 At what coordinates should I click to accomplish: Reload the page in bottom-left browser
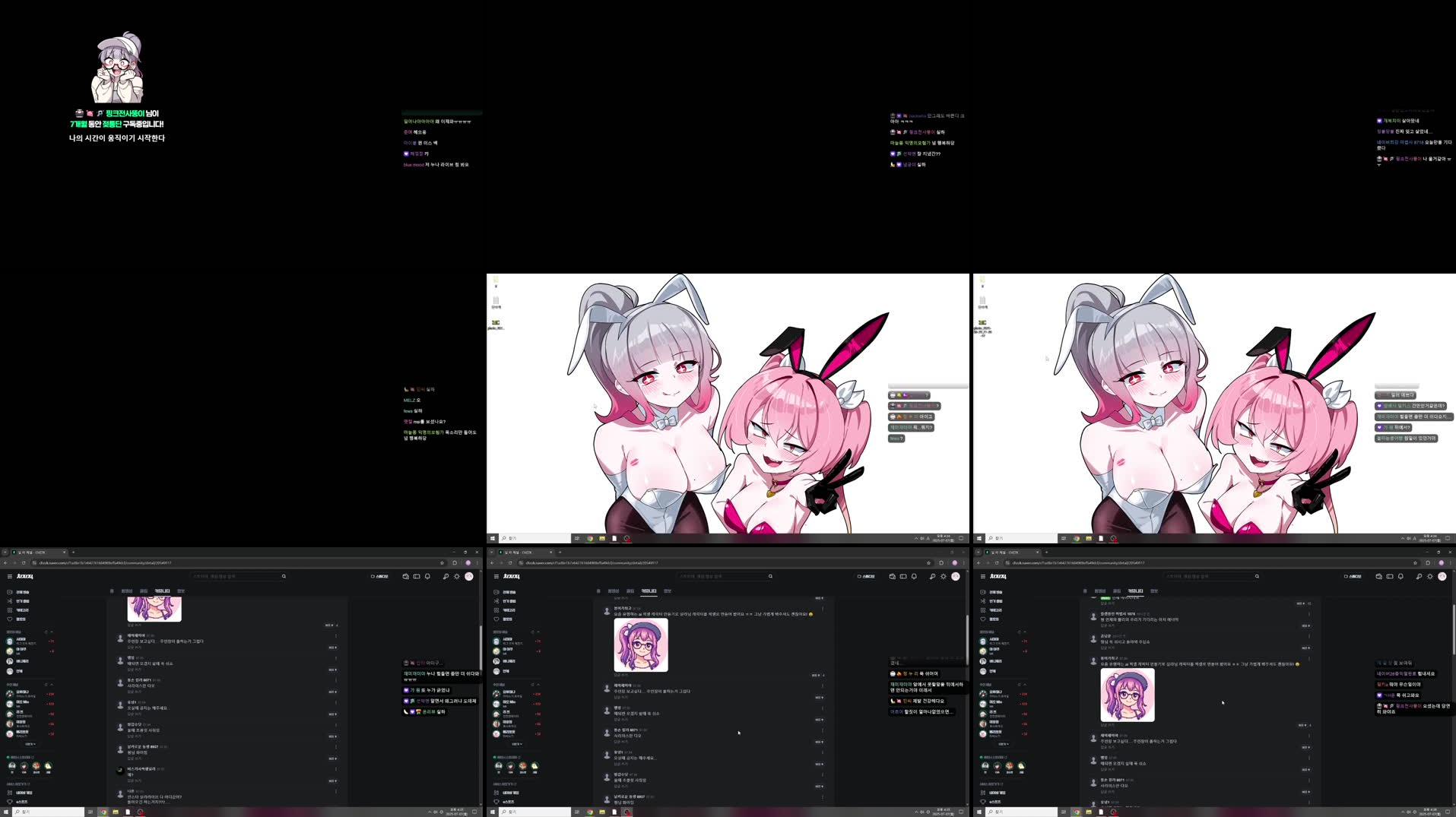tap(24, 563)
